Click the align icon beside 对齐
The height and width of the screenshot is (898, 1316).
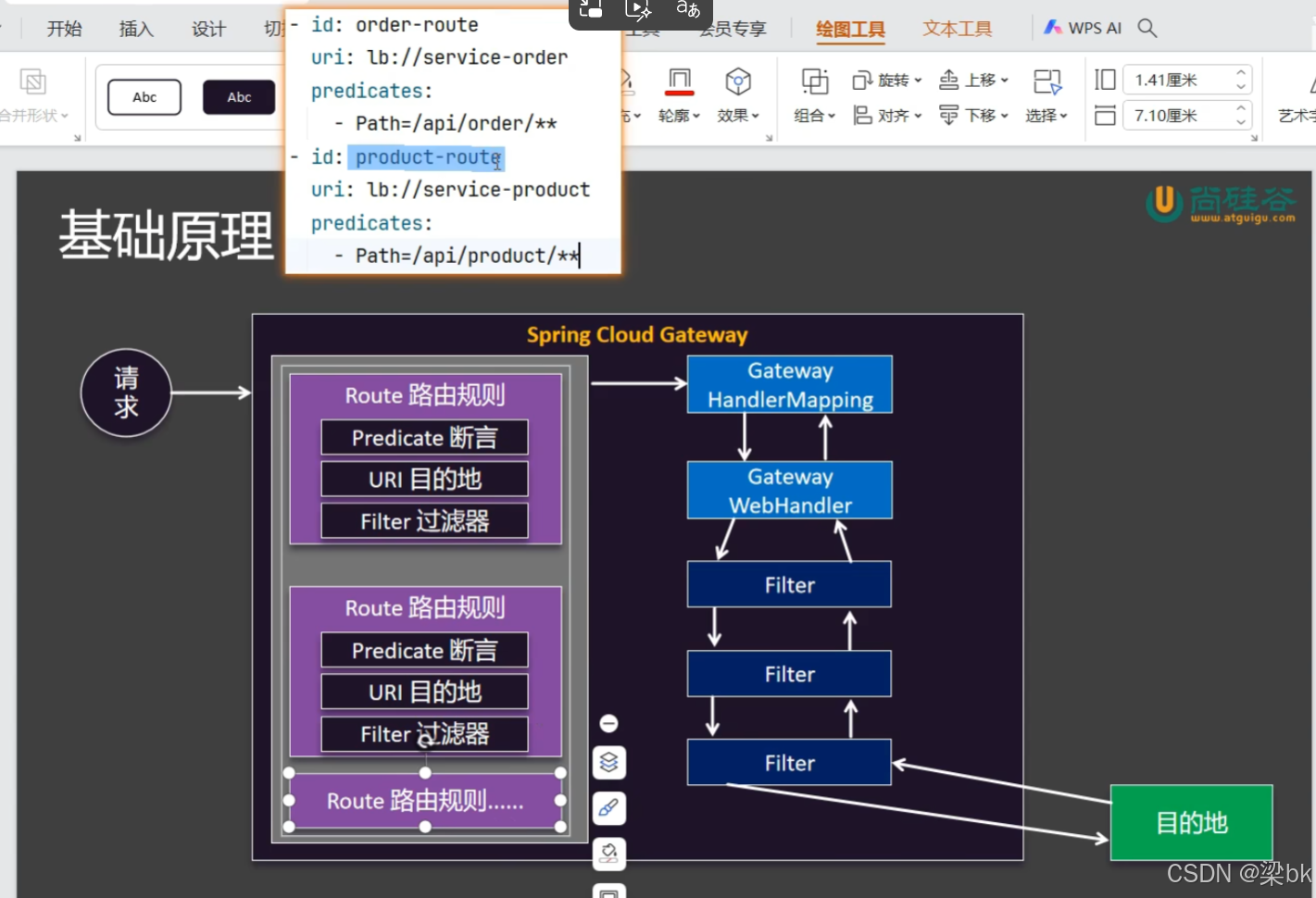point(862,116)
